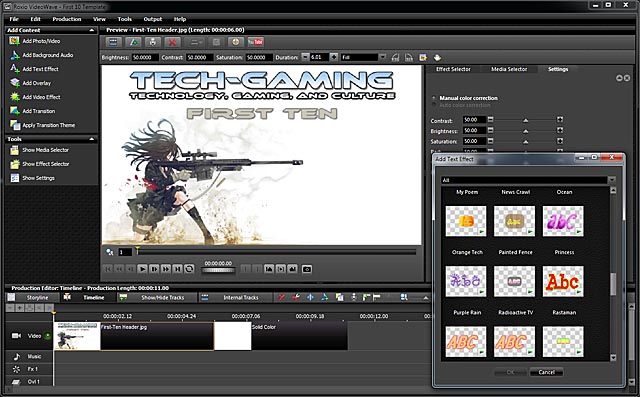Click the Add Photo/Video icon

click(15, 41)
